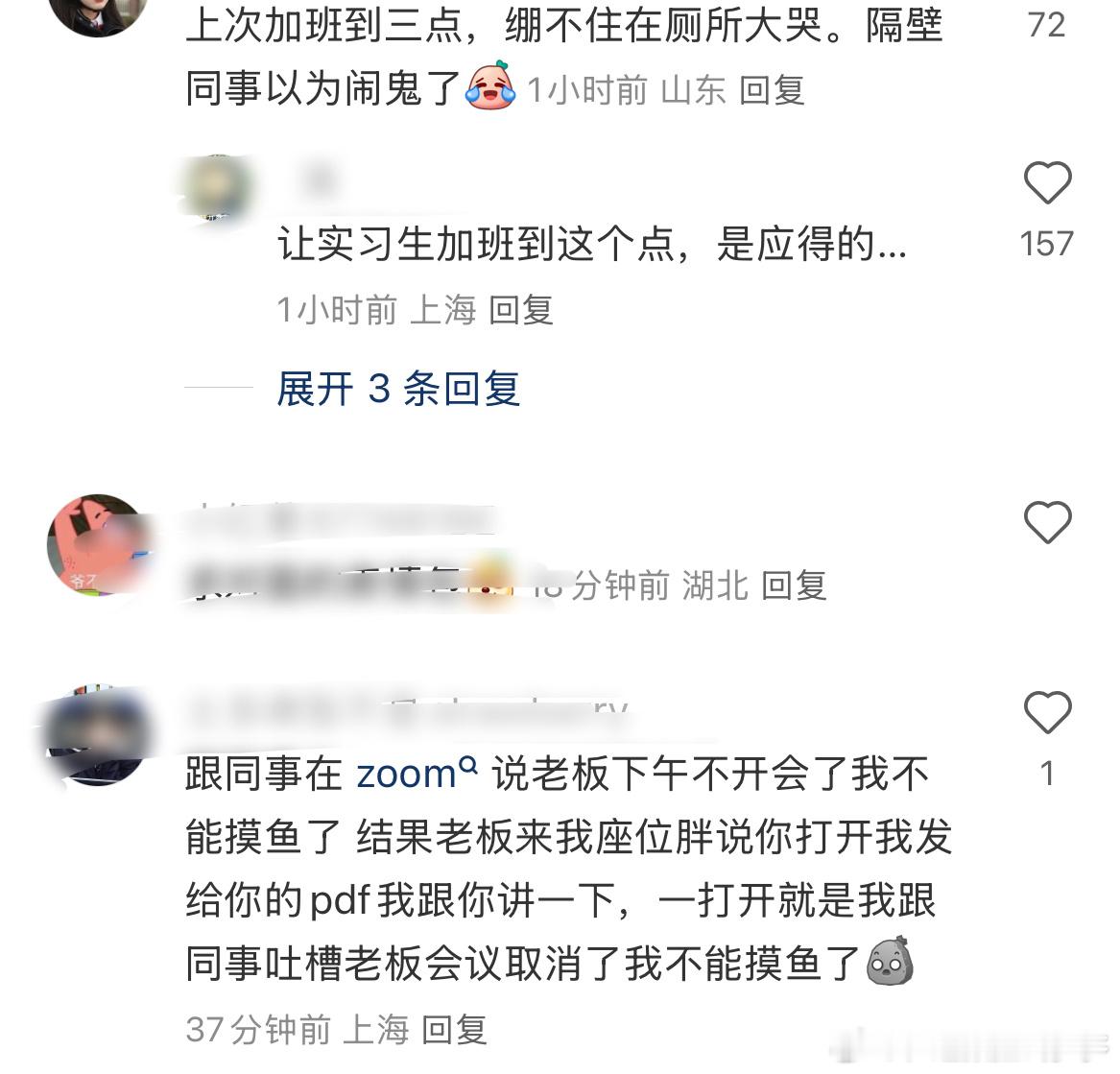The image size is (1120, 1074).
Task: Select the comment text 让实习生加班到这个点
Action: [475, 244]
